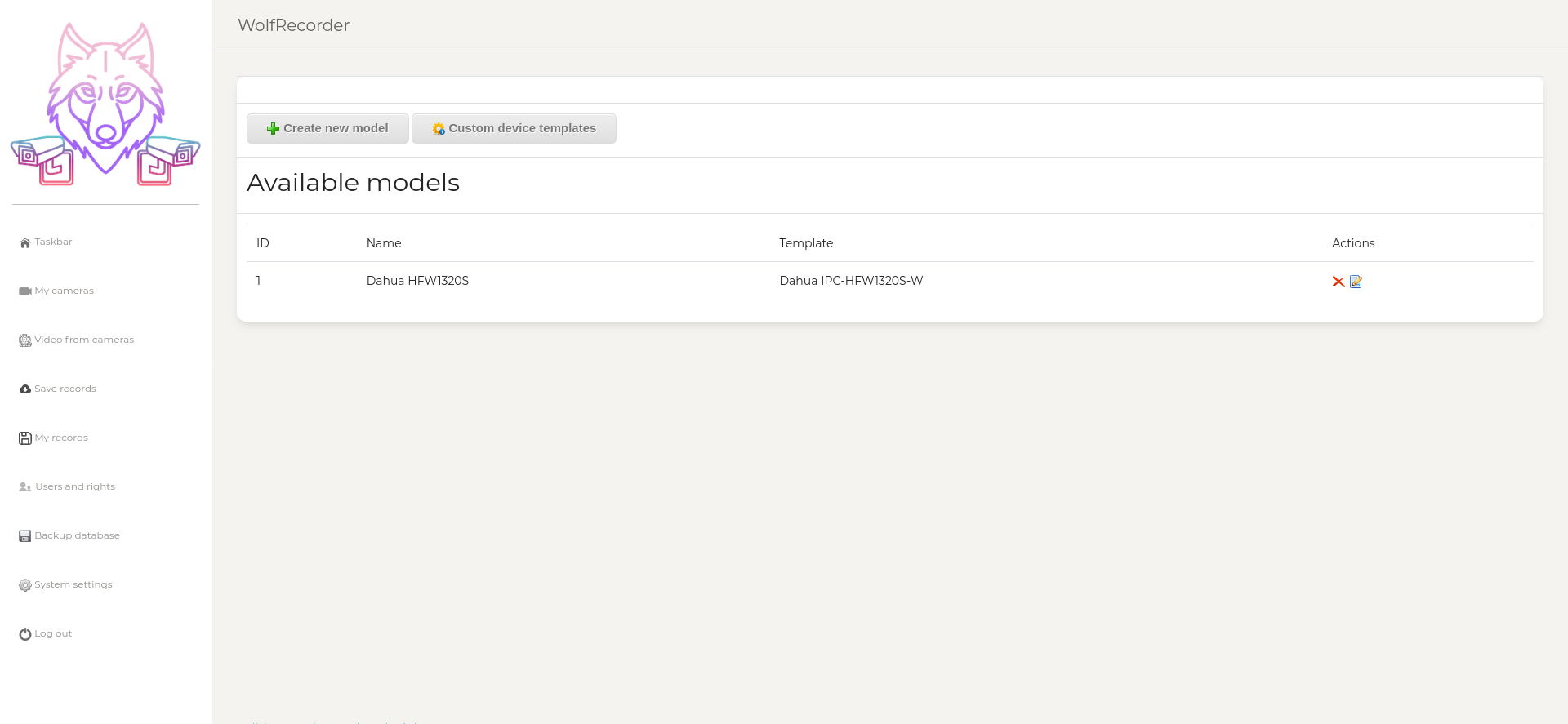The image size is (1568, 724).
Task: Click the Template column header
Action: (806, 243)
